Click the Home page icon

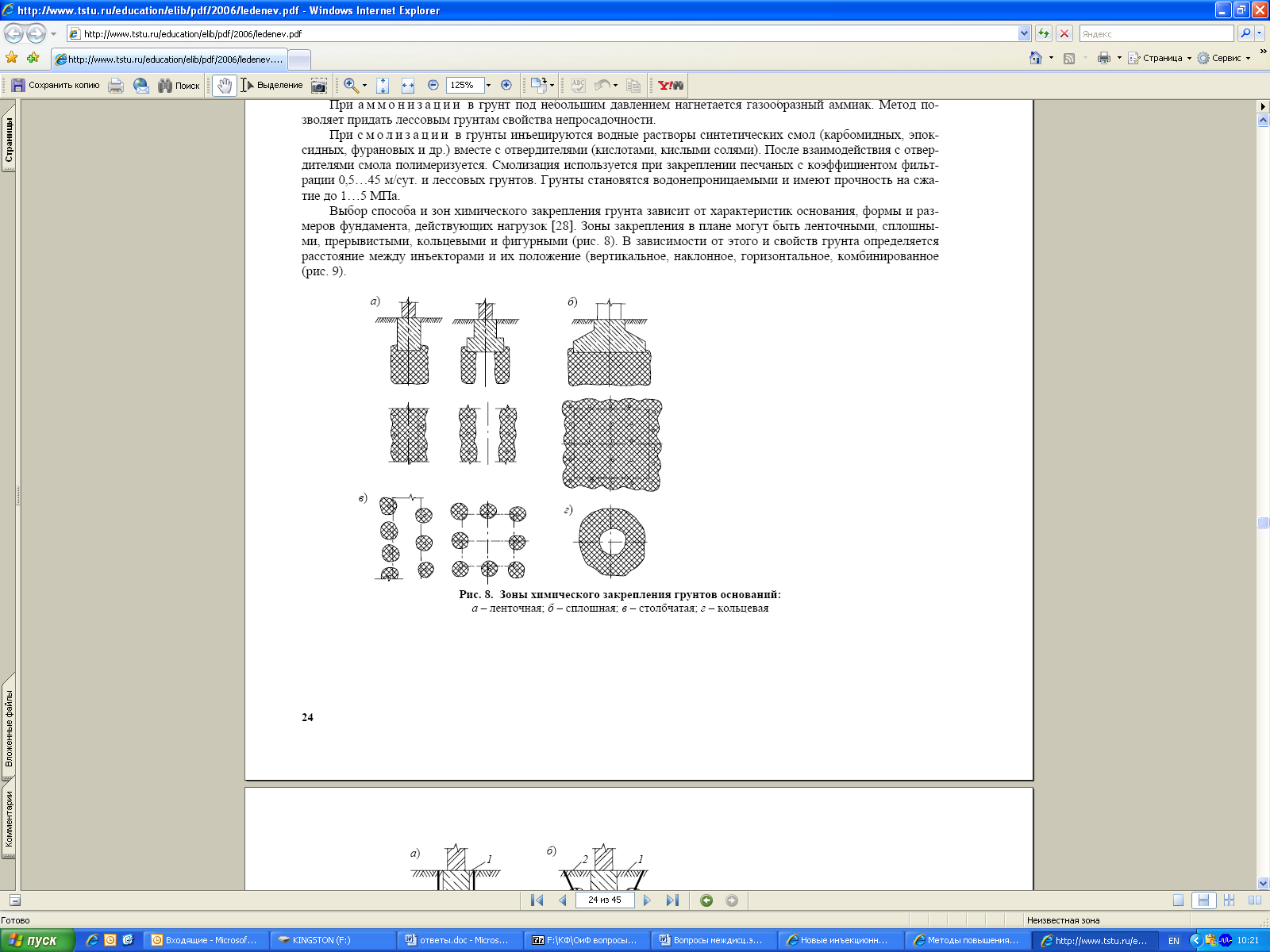[x=1035, y=58]
